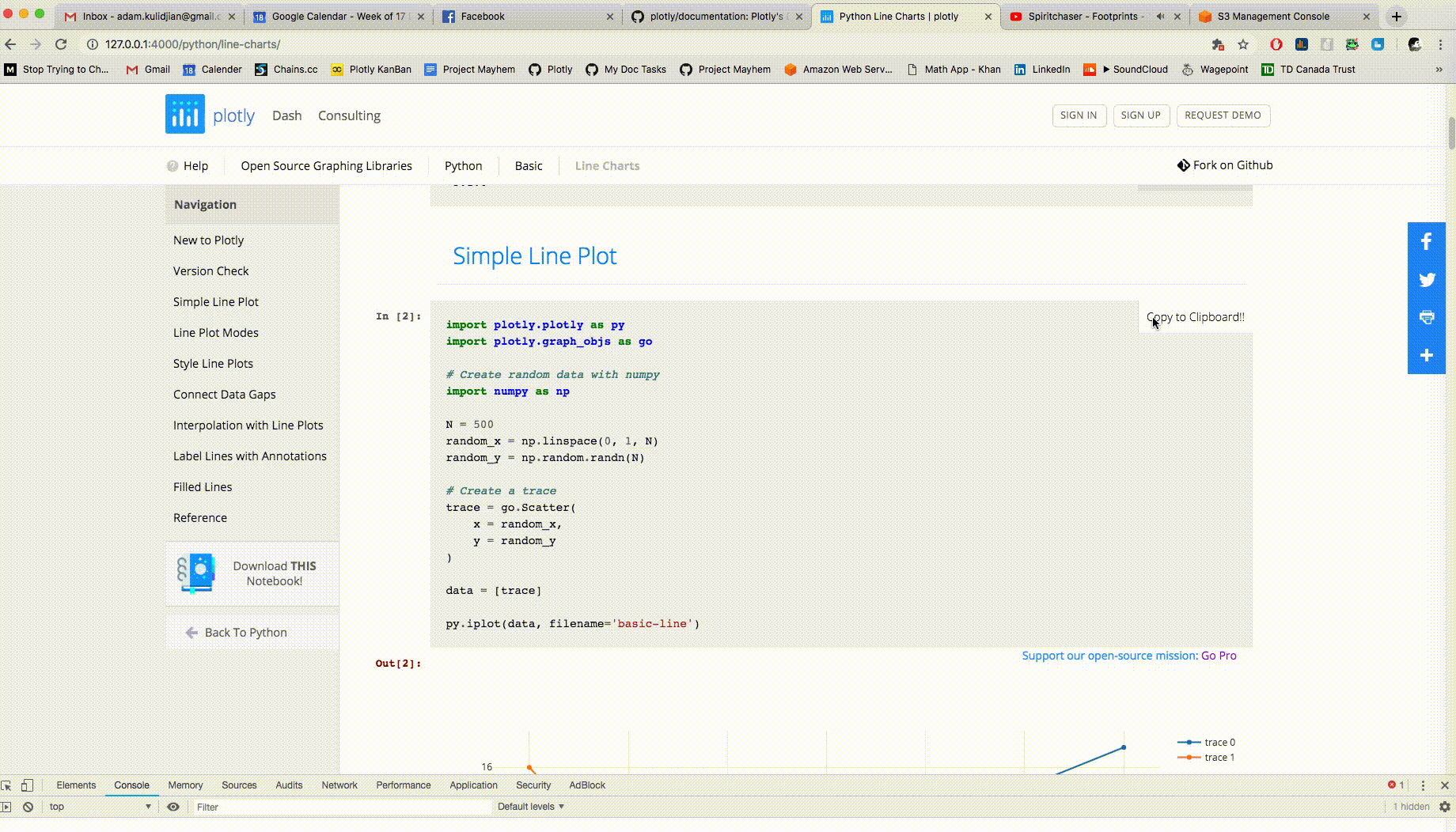Viewport: 1456px width, 832px height.
Task: Click the green frog extension icon
Action: point(1352,44)
